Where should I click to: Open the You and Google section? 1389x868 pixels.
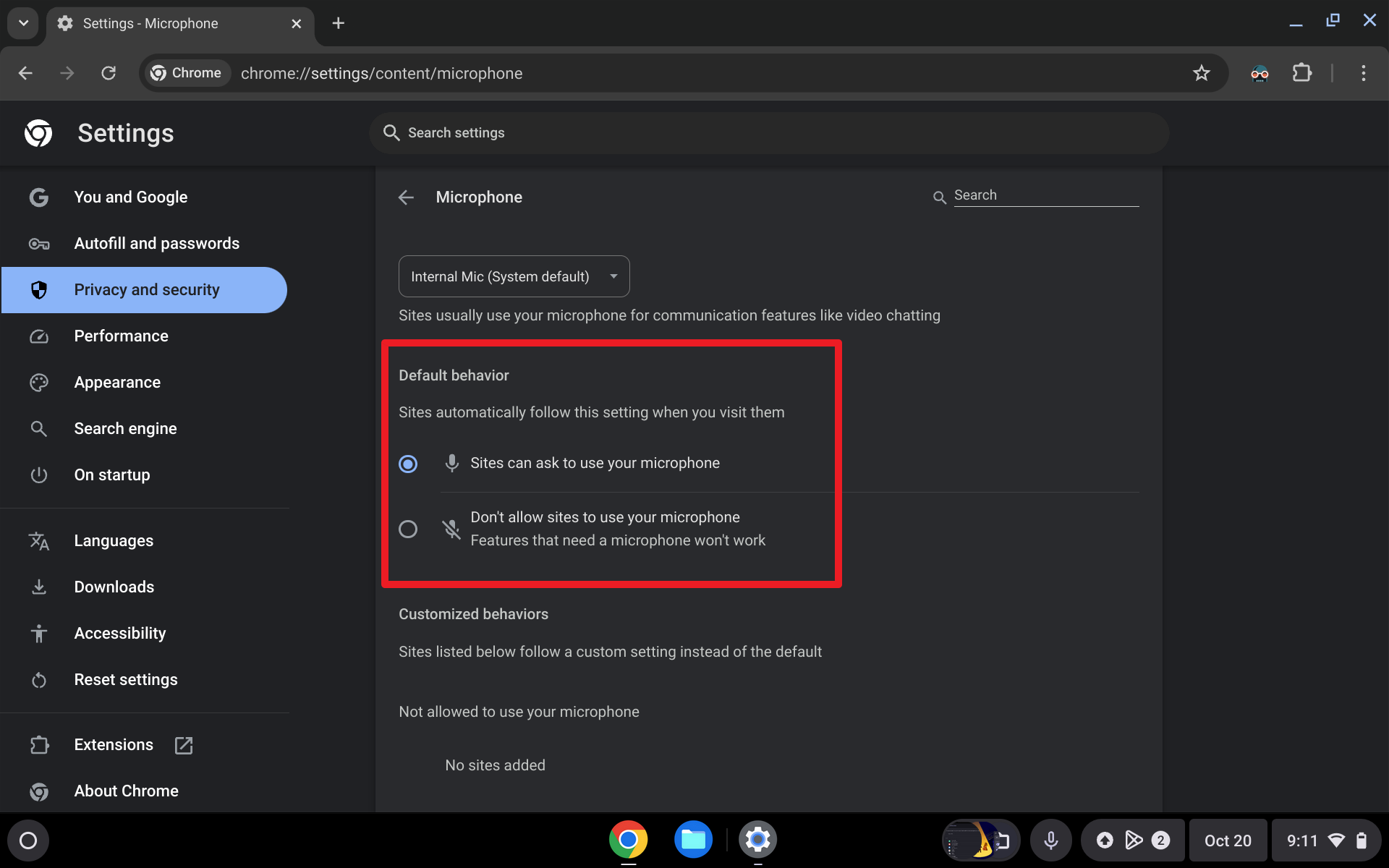131,197
